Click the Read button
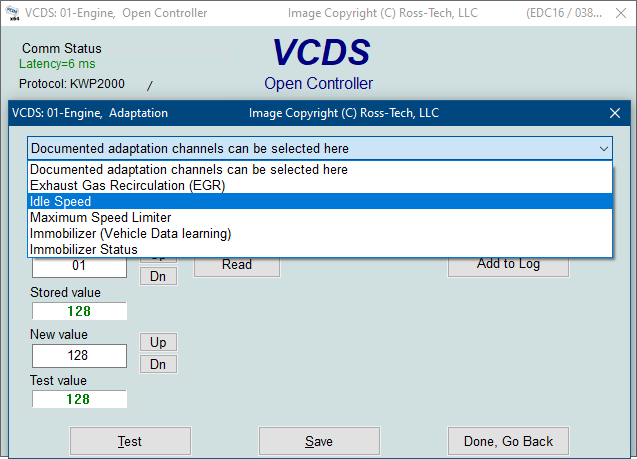This screenshot has width=637, height=459. pos(237,267)
